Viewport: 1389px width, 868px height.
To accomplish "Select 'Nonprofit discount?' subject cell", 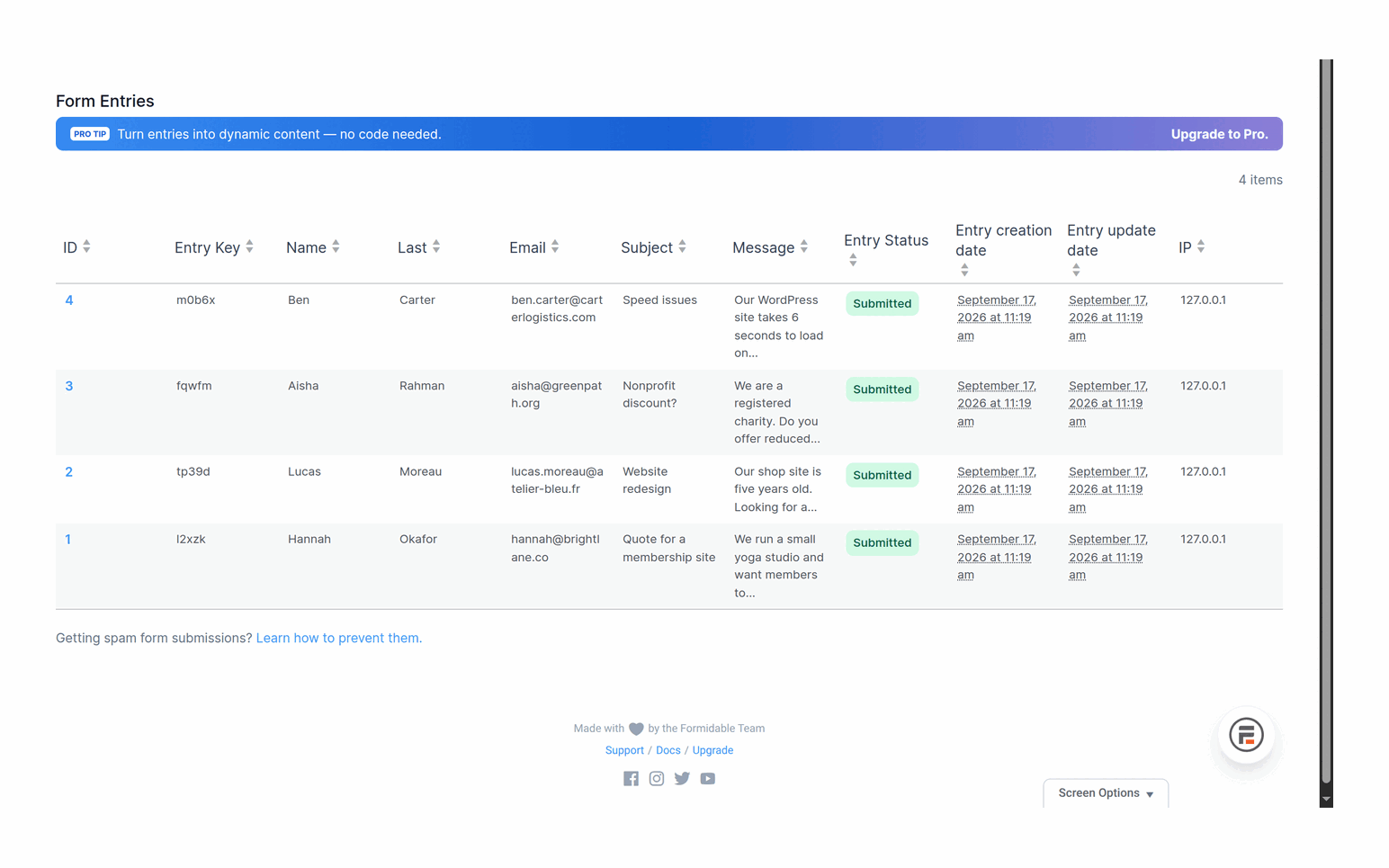I will point(650,394).
